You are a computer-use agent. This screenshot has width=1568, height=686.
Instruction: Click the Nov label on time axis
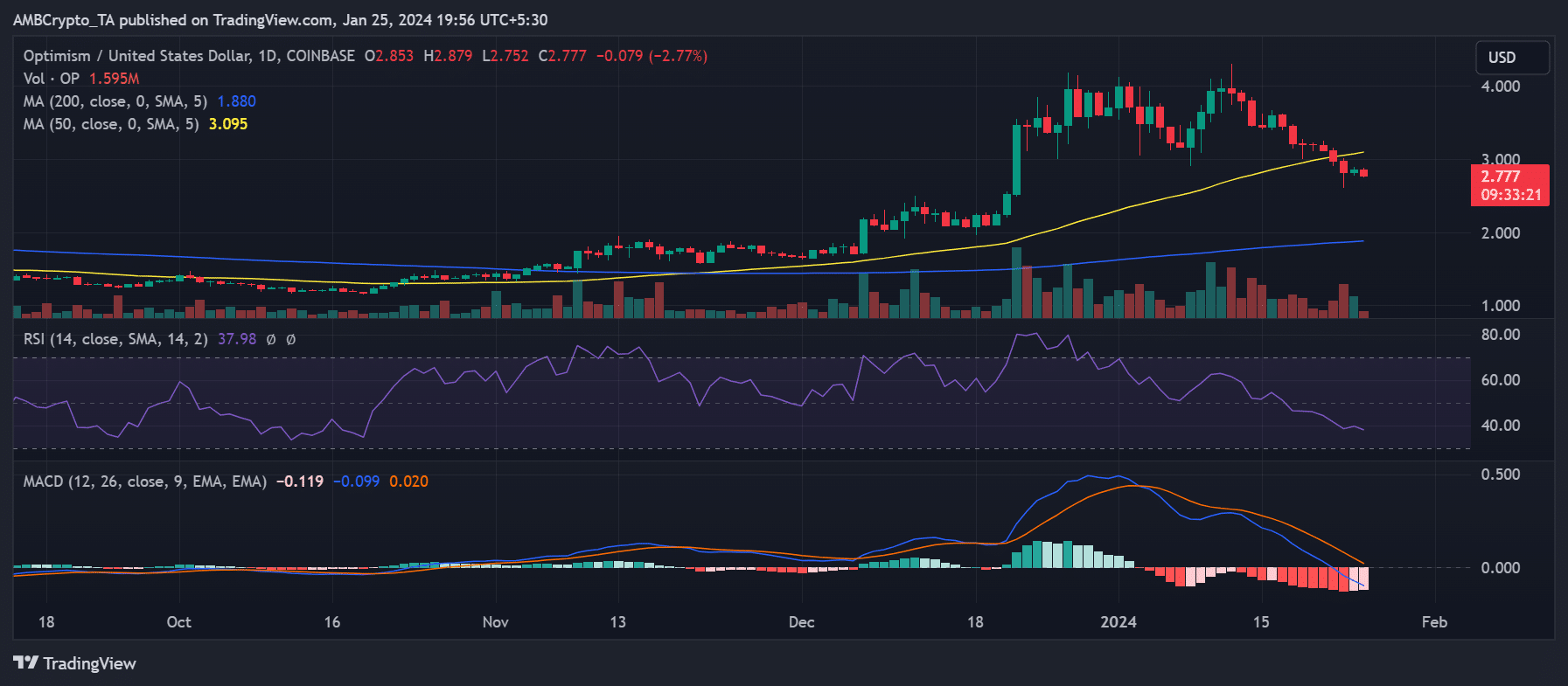pyautogui.click(x=495, y=622)
